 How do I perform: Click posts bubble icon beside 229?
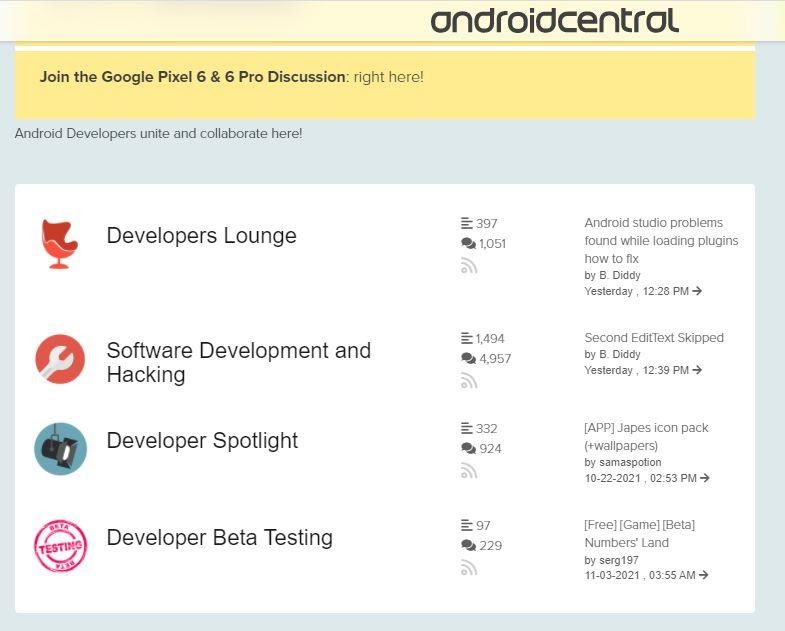(468, 545)
